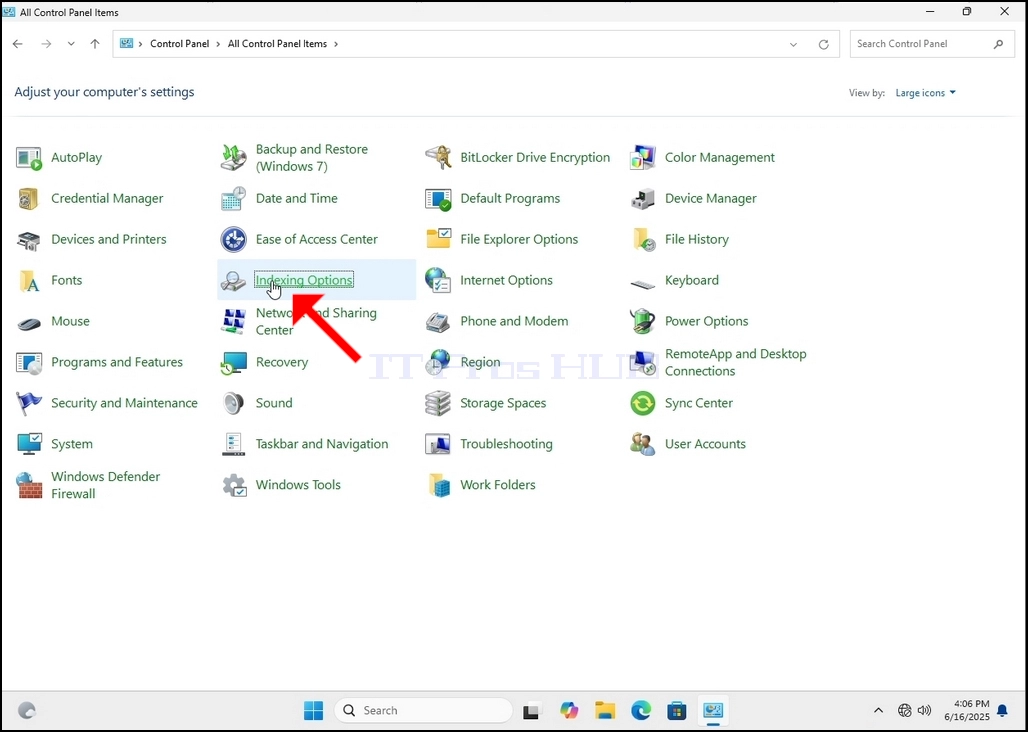
Task: Click the Phone and Modem icon
Action: pyautogui.click(x=438, y=322)
